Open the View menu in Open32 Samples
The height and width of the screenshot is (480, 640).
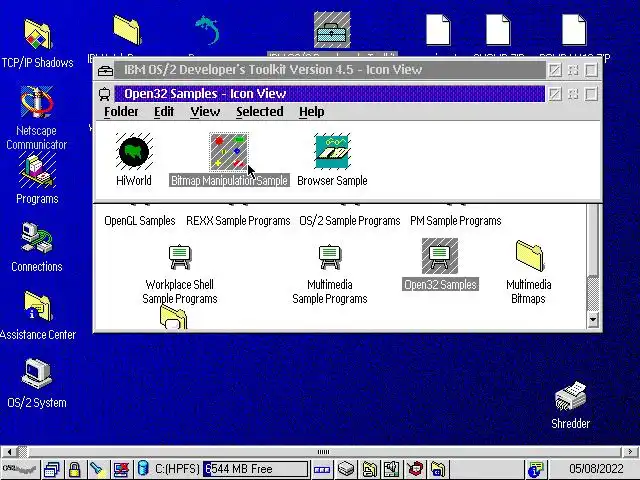coord(205,111)
